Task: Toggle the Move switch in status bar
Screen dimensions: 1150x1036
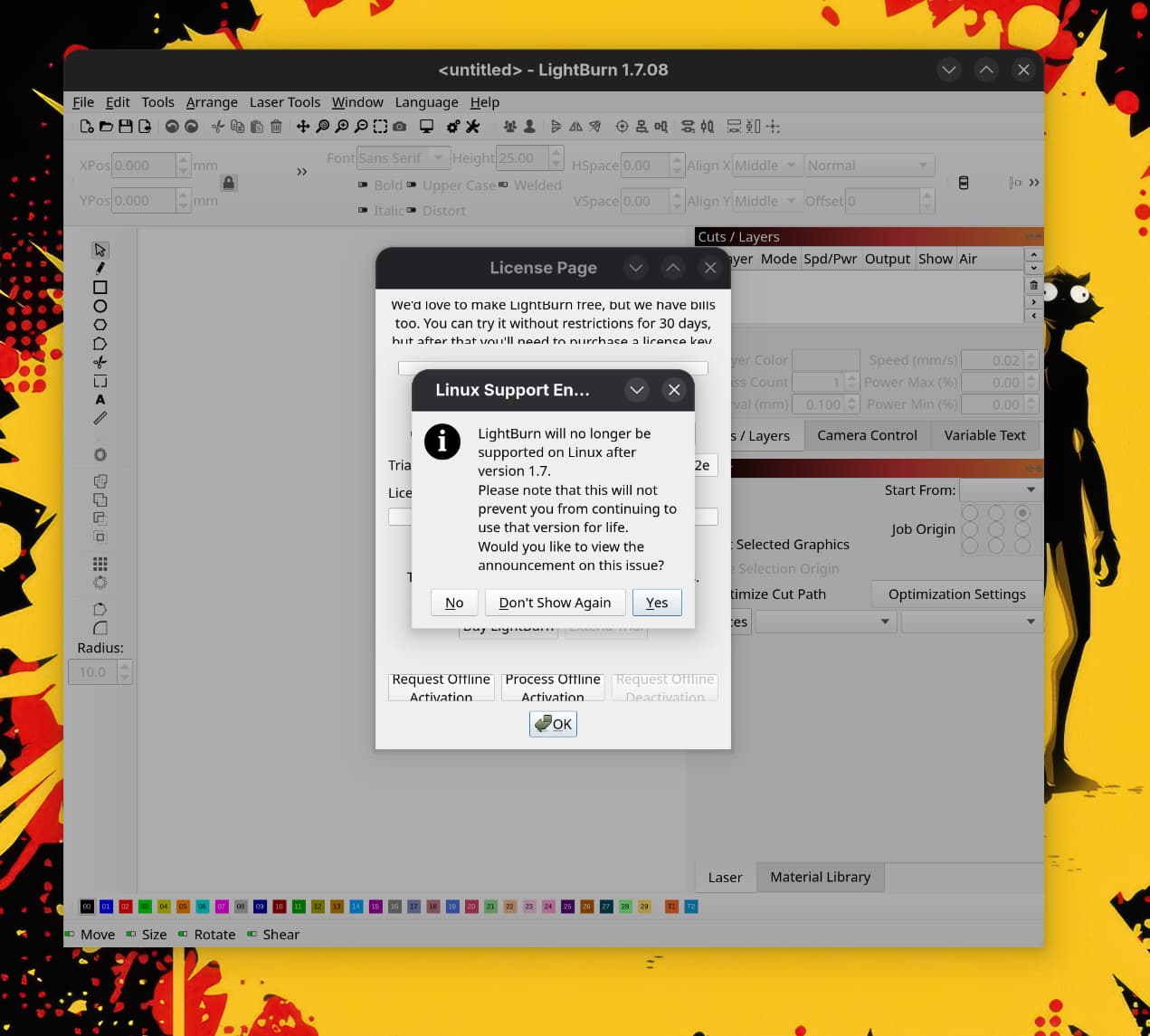Action: point(70,934)
